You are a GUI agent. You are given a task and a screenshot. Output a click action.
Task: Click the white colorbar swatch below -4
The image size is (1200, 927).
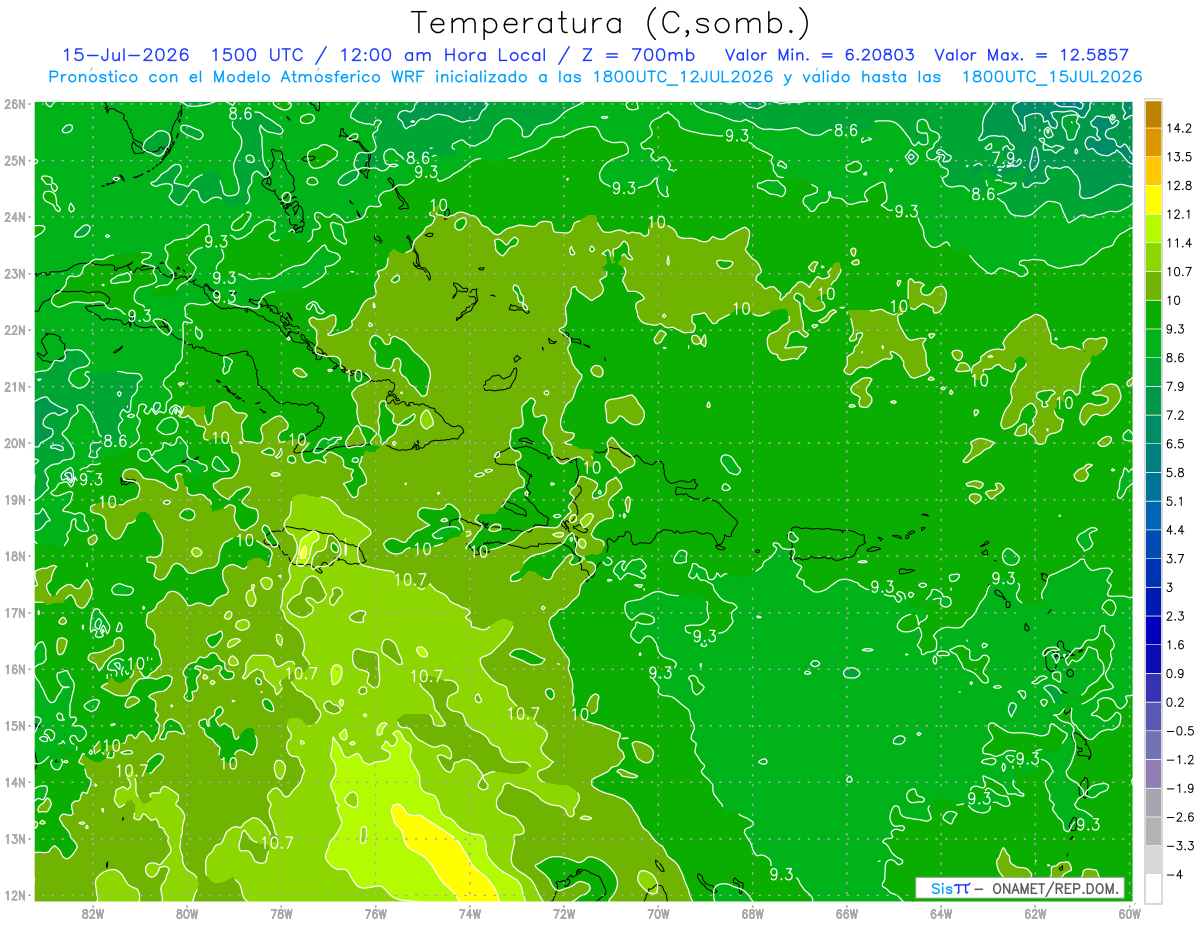(x=1153, y=888)
